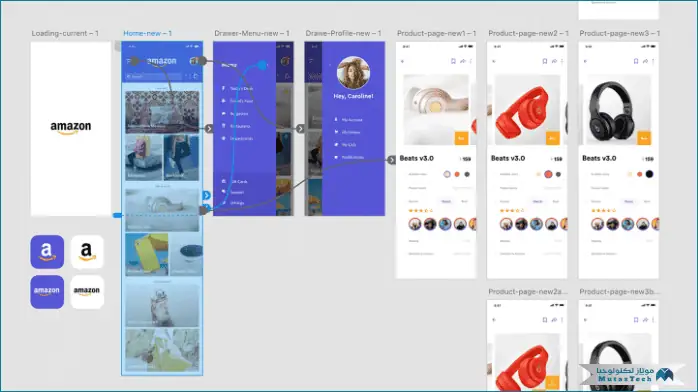
Task: Click the blue prototype arrow handle beside Home-new
Action: coord(207,195)
